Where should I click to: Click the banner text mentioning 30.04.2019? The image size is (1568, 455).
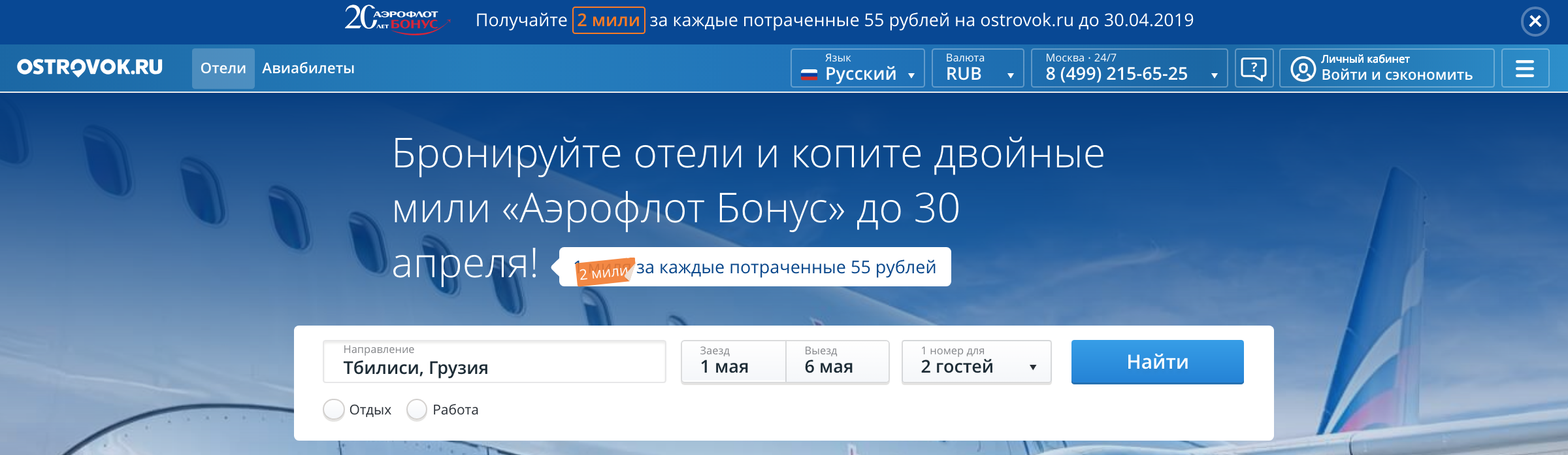835,20
